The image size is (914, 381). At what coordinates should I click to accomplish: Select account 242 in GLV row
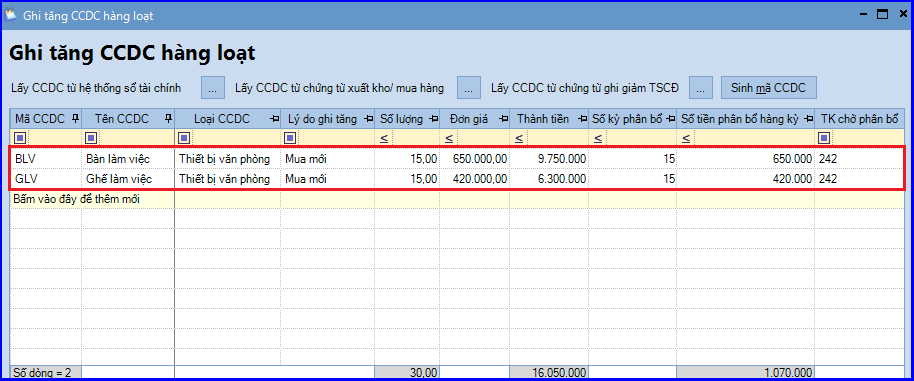(x=860, y=179)
